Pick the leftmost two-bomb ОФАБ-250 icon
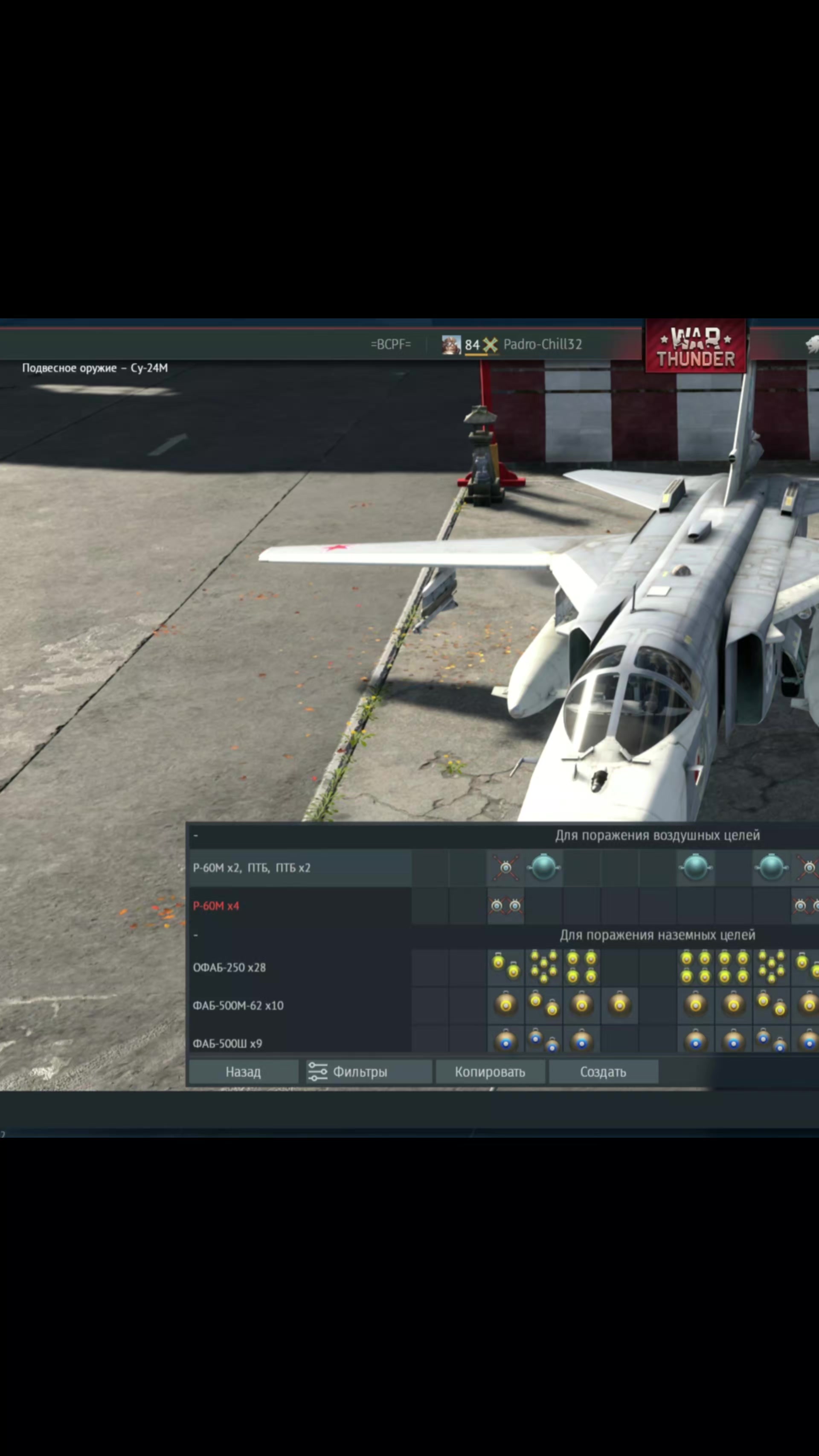The image size is (819, 1456). pos(505,967)
